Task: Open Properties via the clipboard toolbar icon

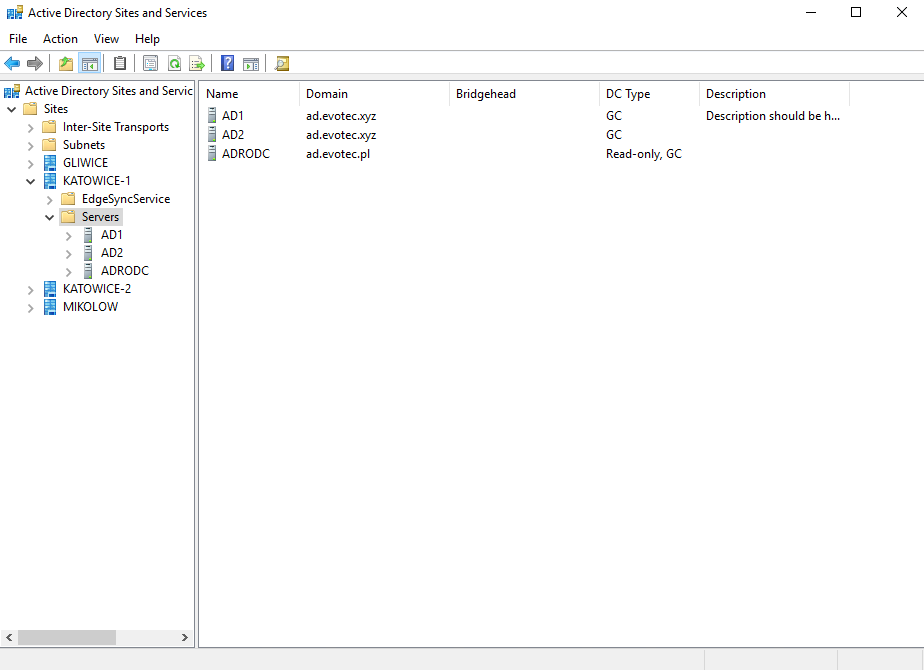Action: (120, 63)
